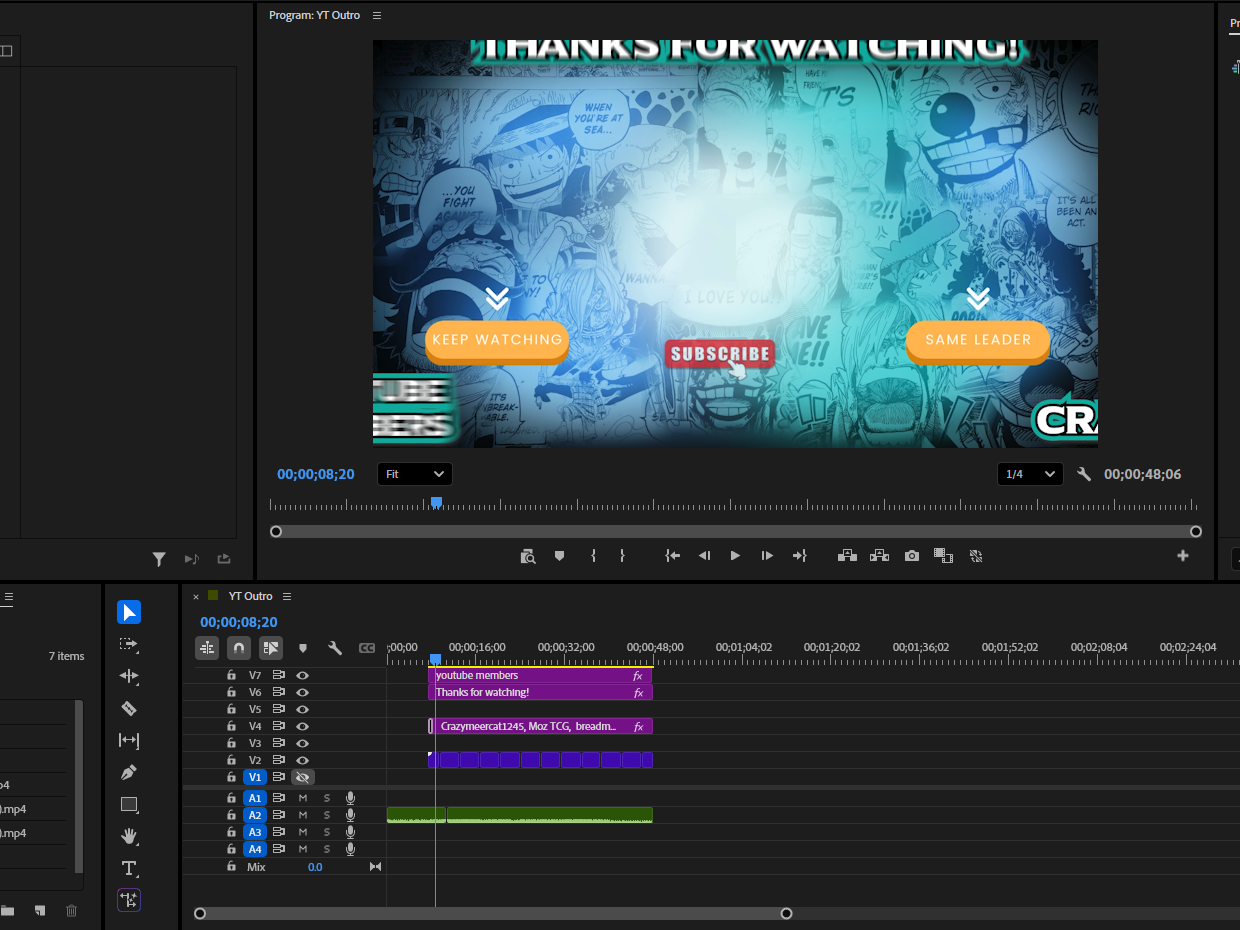Screen dimensions: 1240x930
Task: Step forward one frame
Action: coord(767,556)
